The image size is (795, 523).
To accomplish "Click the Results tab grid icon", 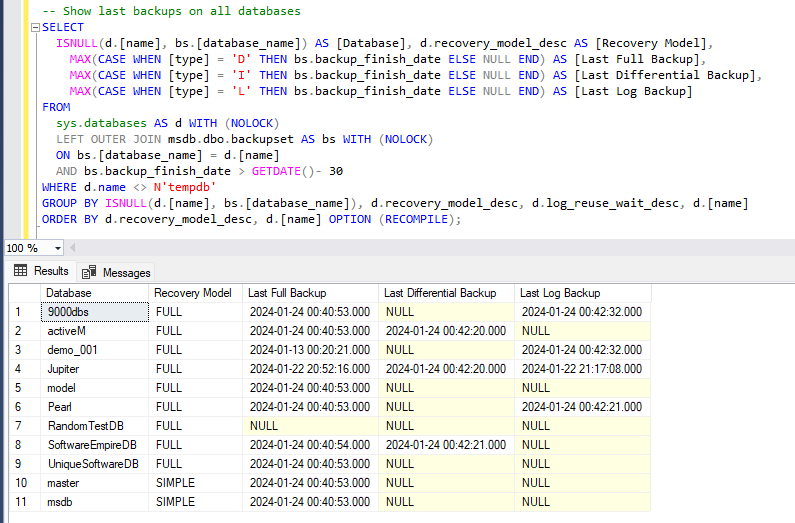I will coord(20,271).
